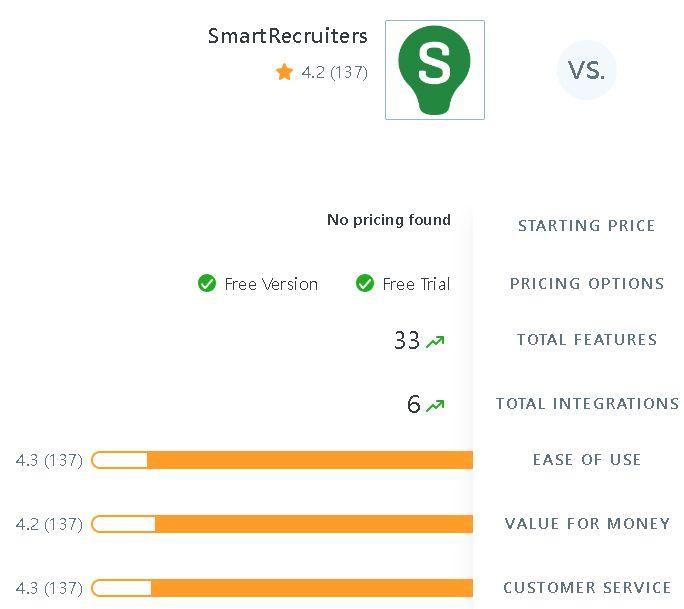
Task: Click the orange star rating icon
Action: [x=284, y=72]
